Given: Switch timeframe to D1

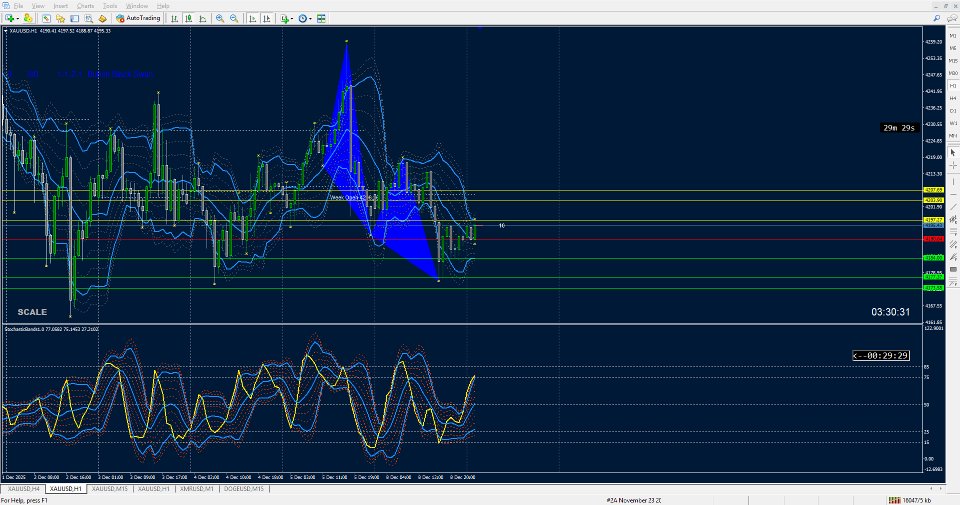Looking at the screenshot, I should point(953,111).
